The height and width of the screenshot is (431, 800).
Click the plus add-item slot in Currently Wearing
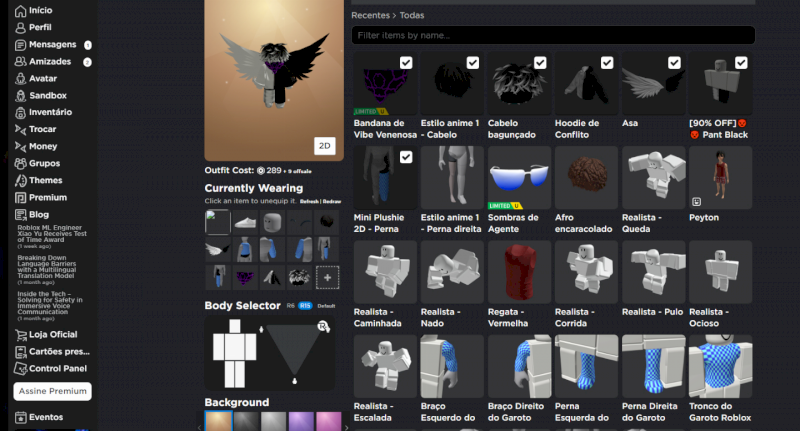(327, 277)
